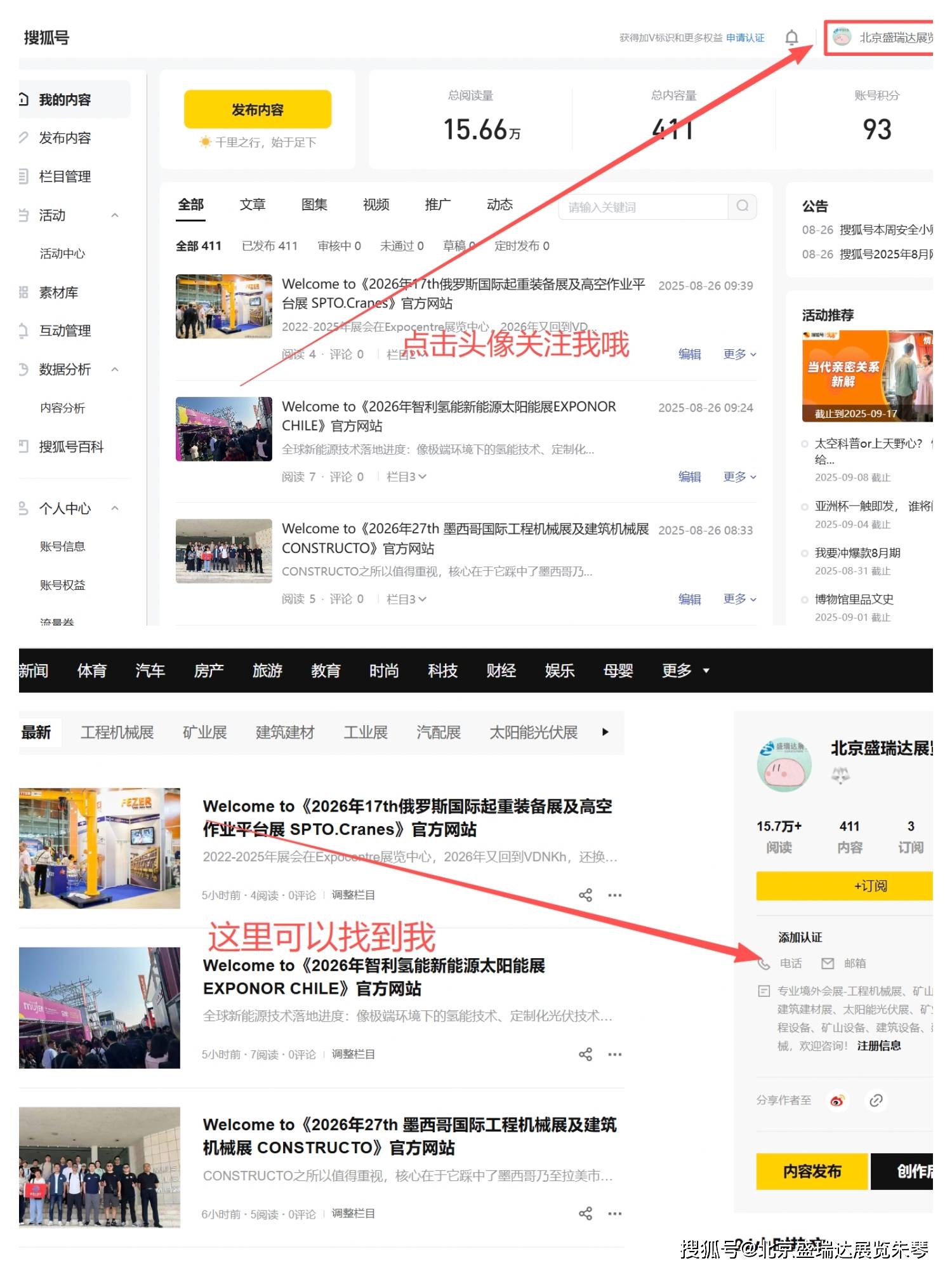Click the 申请认证 link
The width and height of the screenshot is (952, 1270).
(745, 38)
